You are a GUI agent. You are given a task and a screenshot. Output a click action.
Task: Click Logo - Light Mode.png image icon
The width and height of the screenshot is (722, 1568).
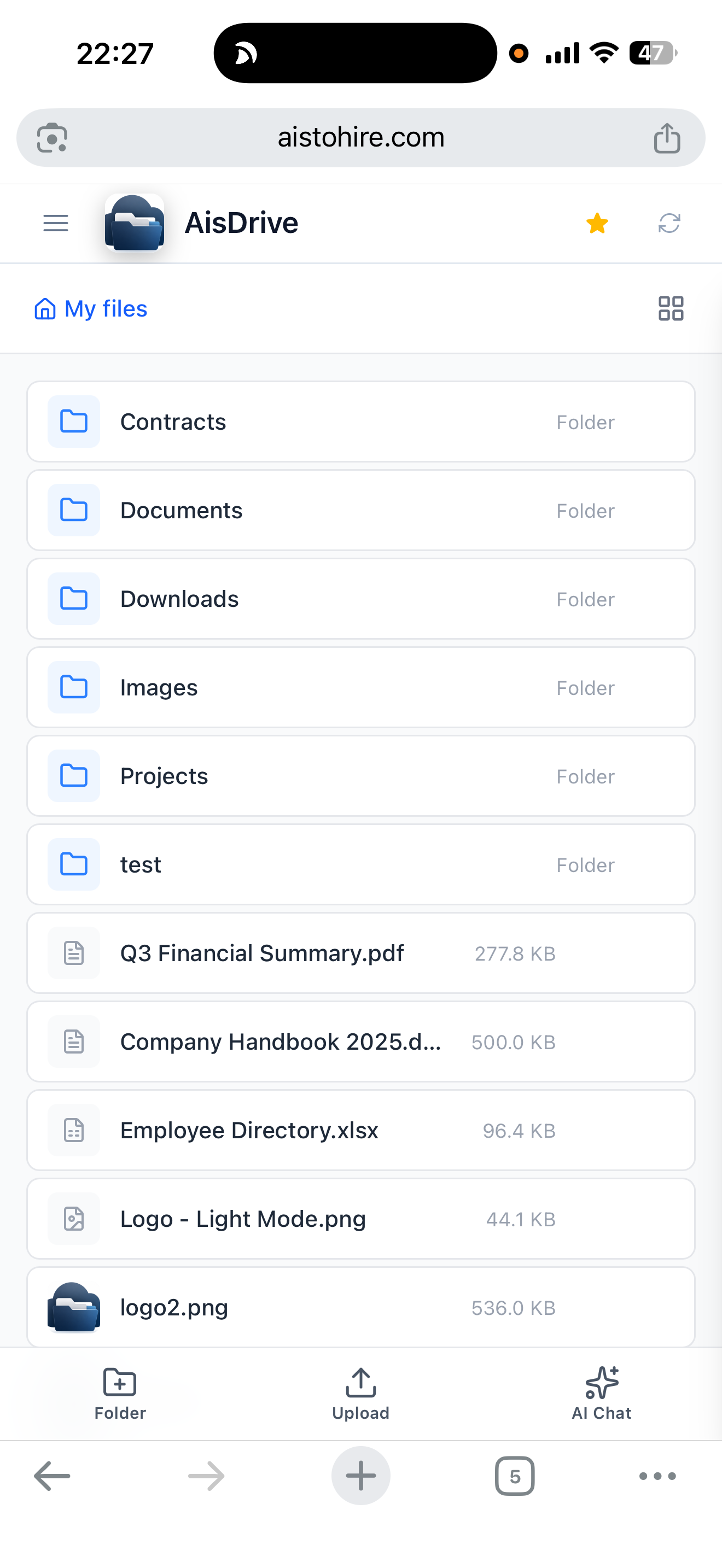click(x=74, y=1219)
